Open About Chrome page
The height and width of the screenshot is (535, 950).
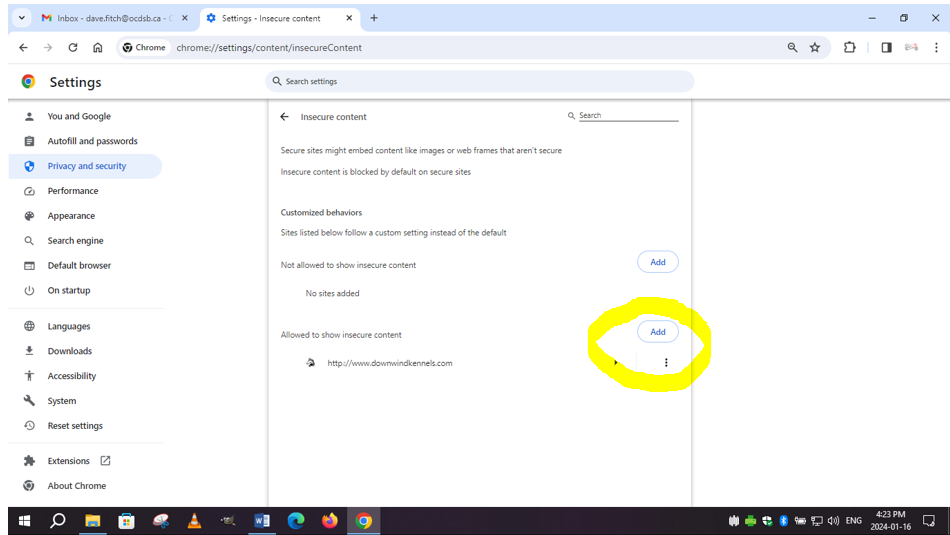76,486
